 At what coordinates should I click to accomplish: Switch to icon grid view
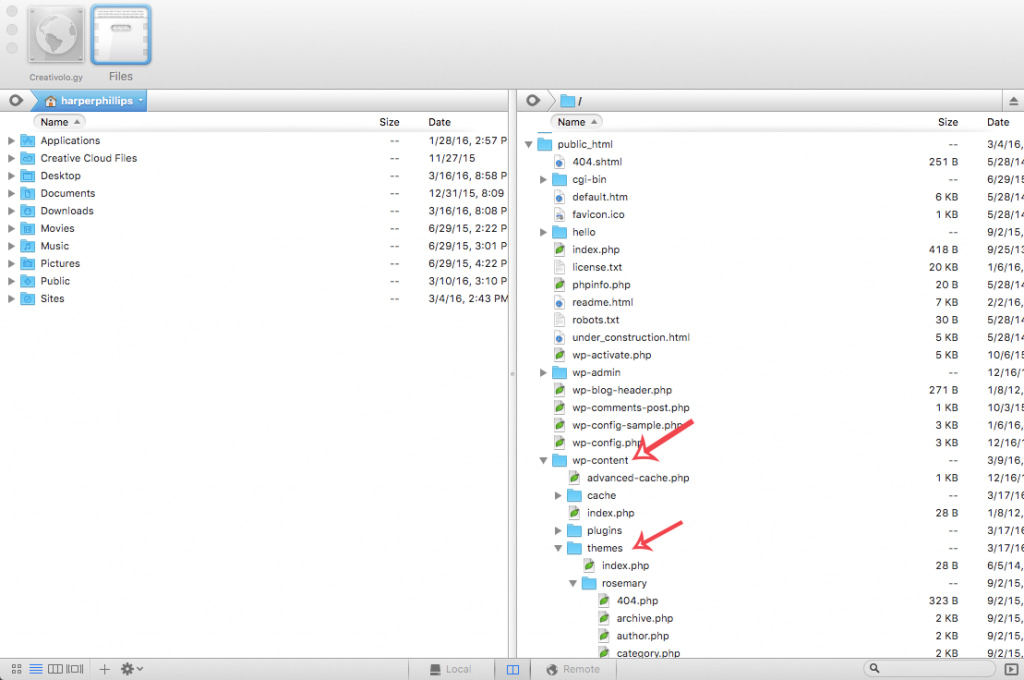point(17,669)
